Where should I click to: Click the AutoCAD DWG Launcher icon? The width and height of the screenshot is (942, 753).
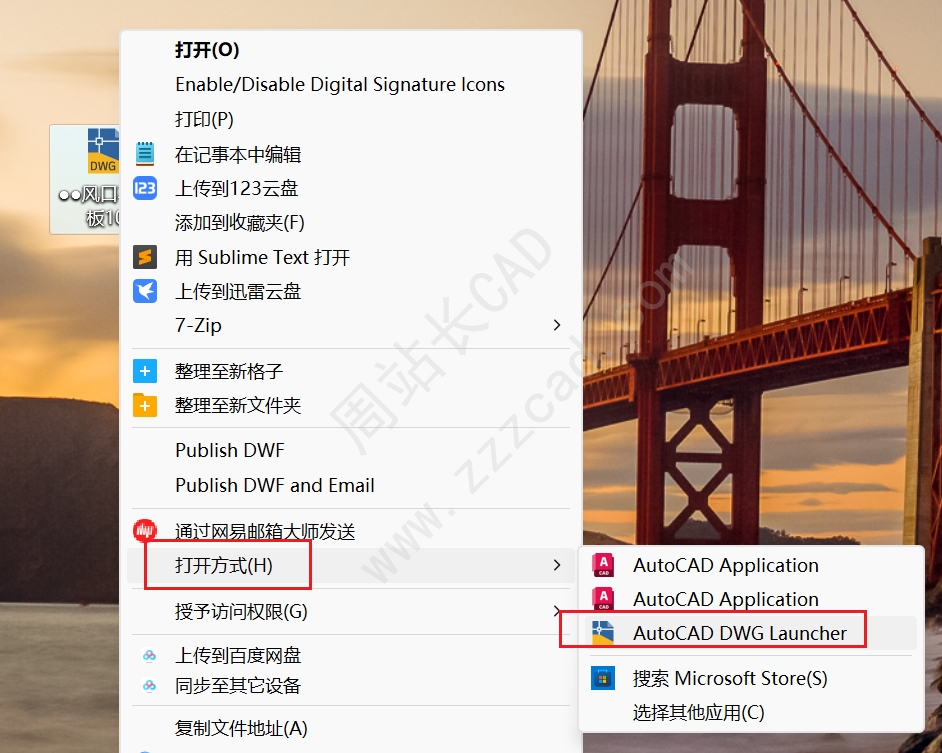pyautogui.click(x=603, y=631)
